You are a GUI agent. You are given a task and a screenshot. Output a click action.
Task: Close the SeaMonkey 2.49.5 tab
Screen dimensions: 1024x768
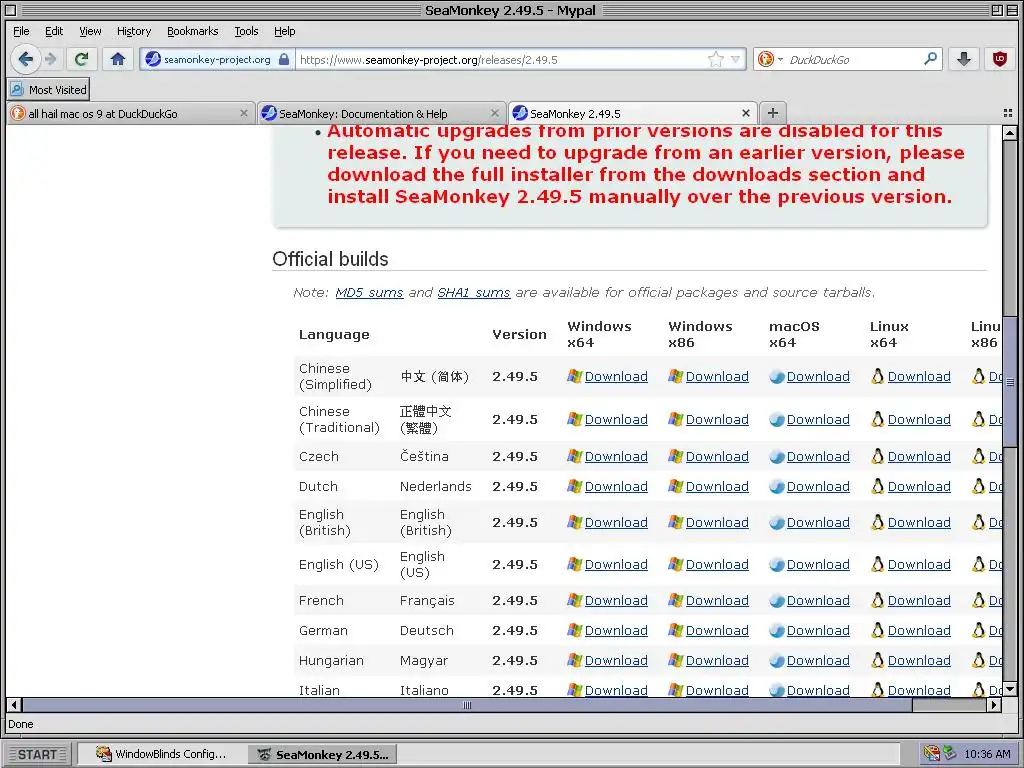[x=746, y=113]
